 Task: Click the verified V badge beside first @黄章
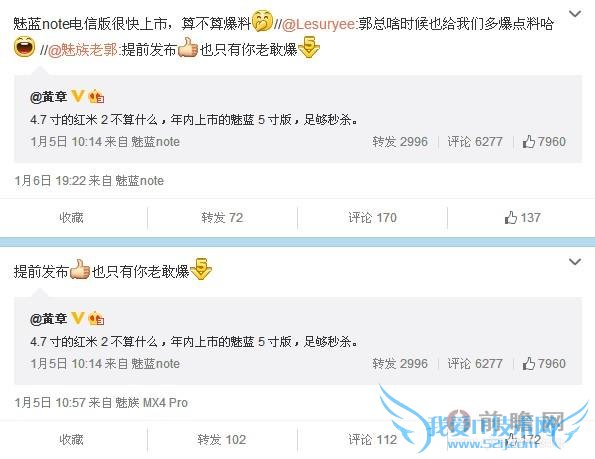pyautogui.click(x=78, y=96)
